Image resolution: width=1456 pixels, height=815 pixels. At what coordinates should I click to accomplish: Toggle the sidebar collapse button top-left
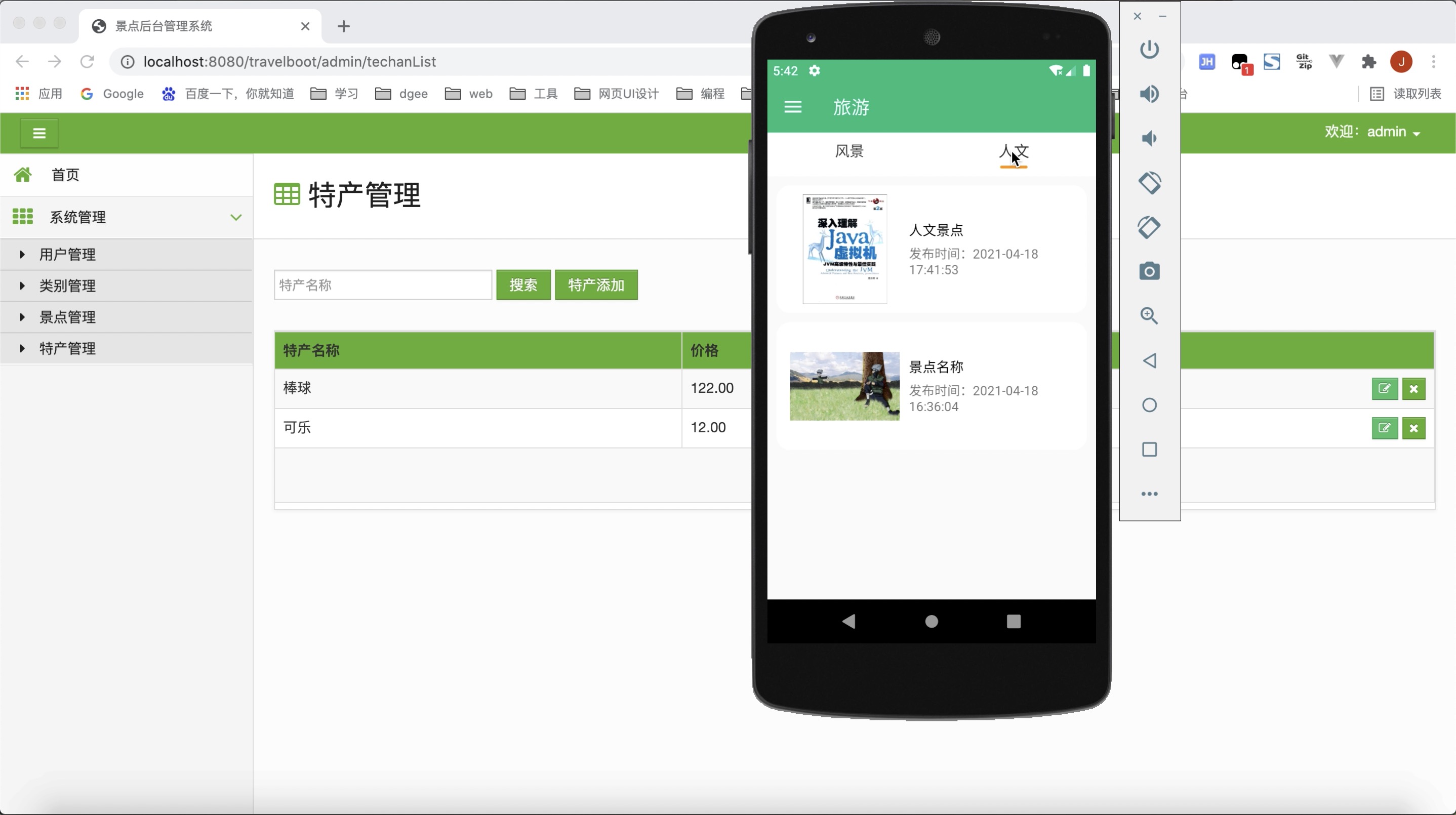coord(39,132)
